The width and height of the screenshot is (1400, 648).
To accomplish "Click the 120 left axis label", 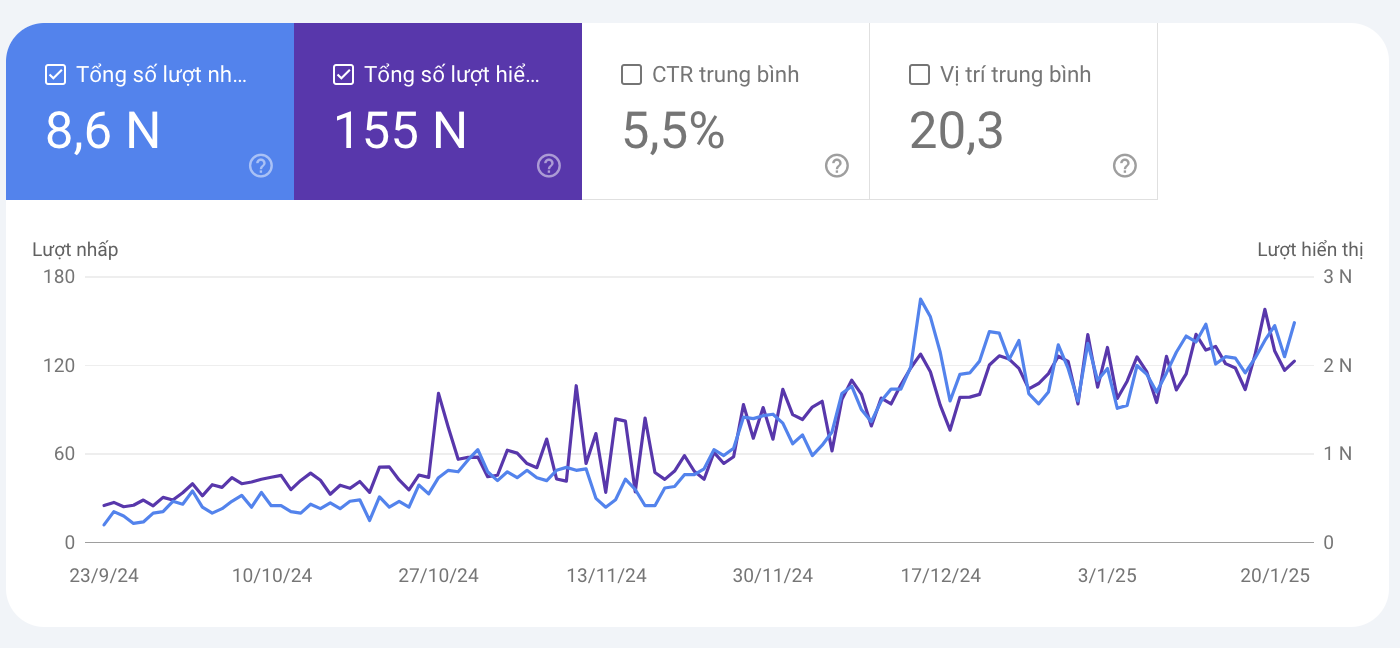I will [60, 366].
